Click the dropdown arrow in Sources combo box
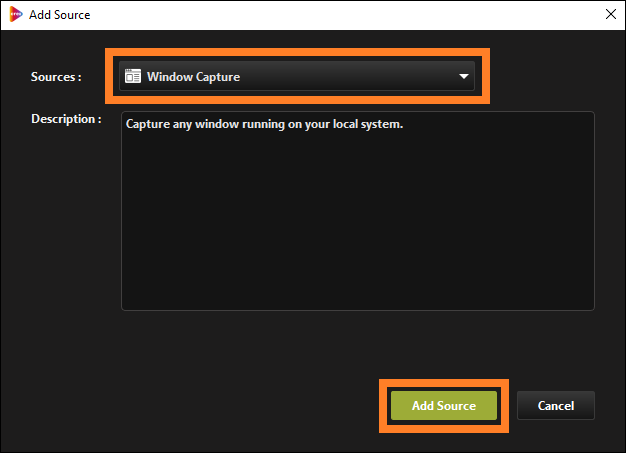Viewport: 626px width, 453px height. tap(464, 76)
